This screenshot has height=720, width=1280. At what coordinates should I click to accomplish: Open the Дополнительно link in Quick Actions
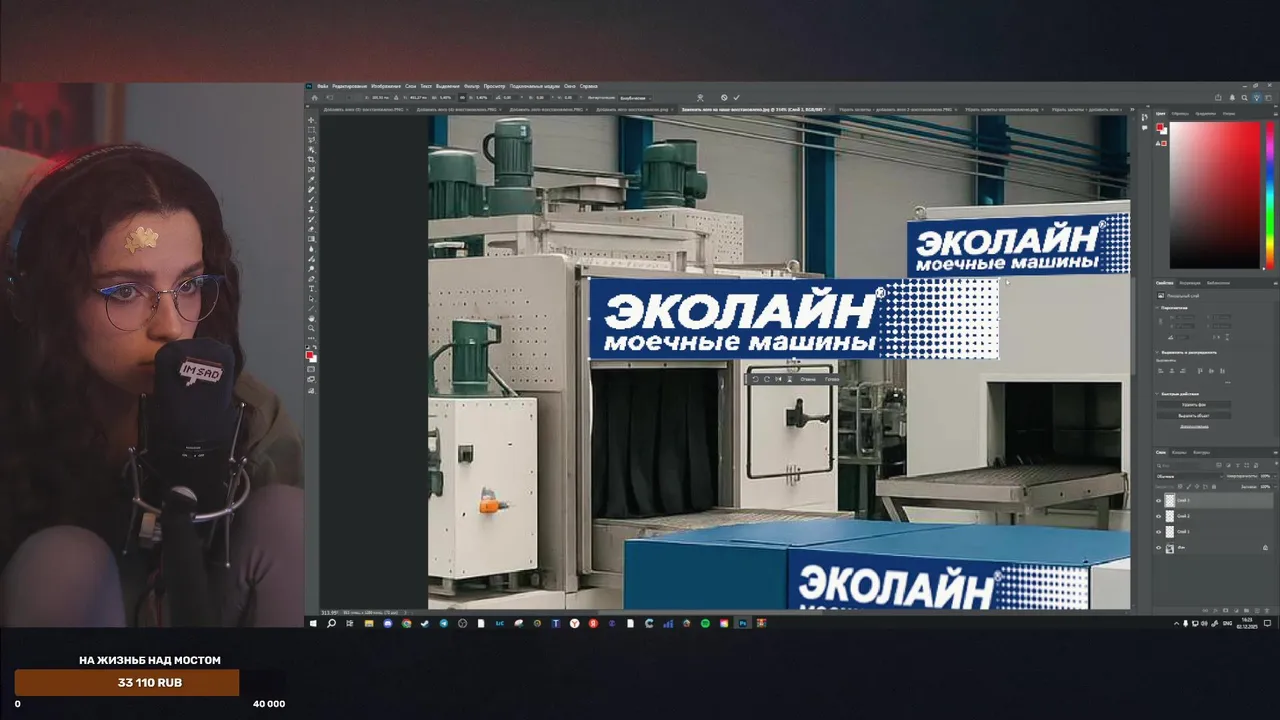pos(1194,427)
